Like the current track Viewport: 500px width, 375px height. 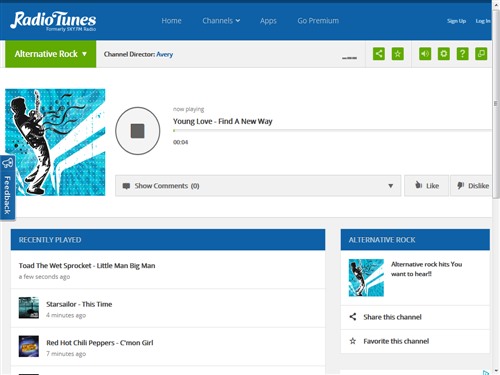(x=426, y=186)
